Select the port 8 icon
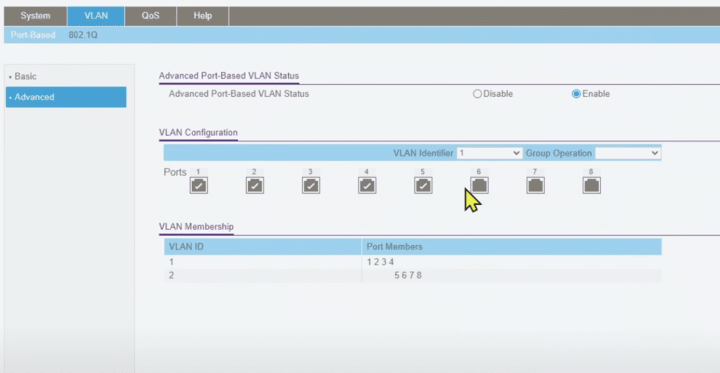Screen dimensions: 720x373 (591, 185)
